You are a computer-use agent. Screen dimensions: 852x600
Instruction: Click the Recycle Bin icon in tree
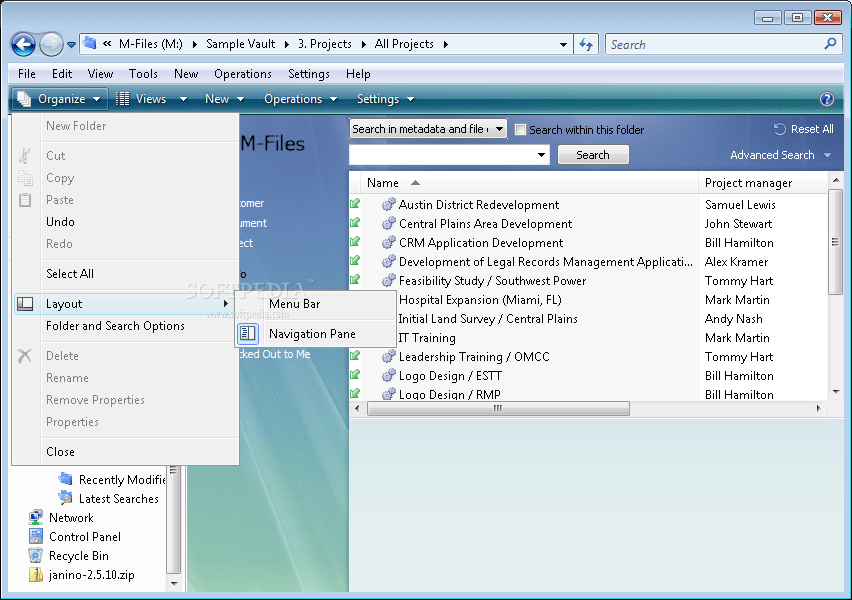tap(36, 555)
